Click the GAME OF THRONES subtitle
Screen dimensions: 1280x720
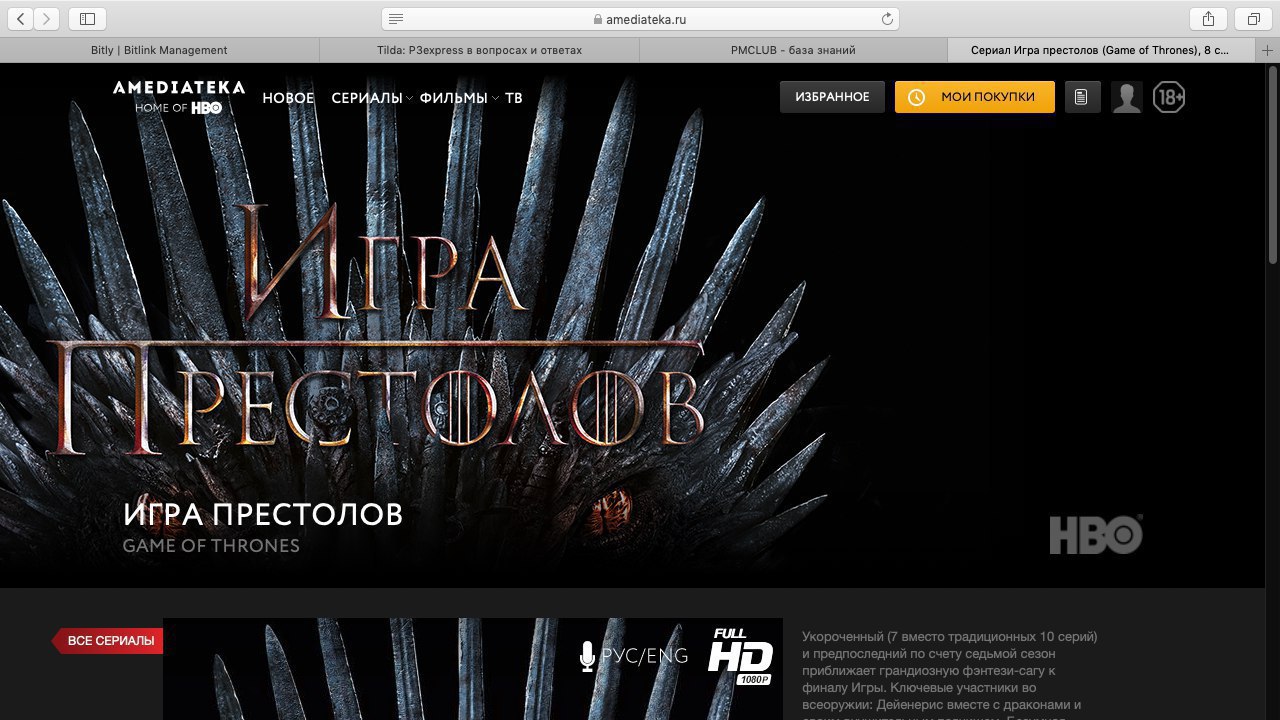click(211, 546)
